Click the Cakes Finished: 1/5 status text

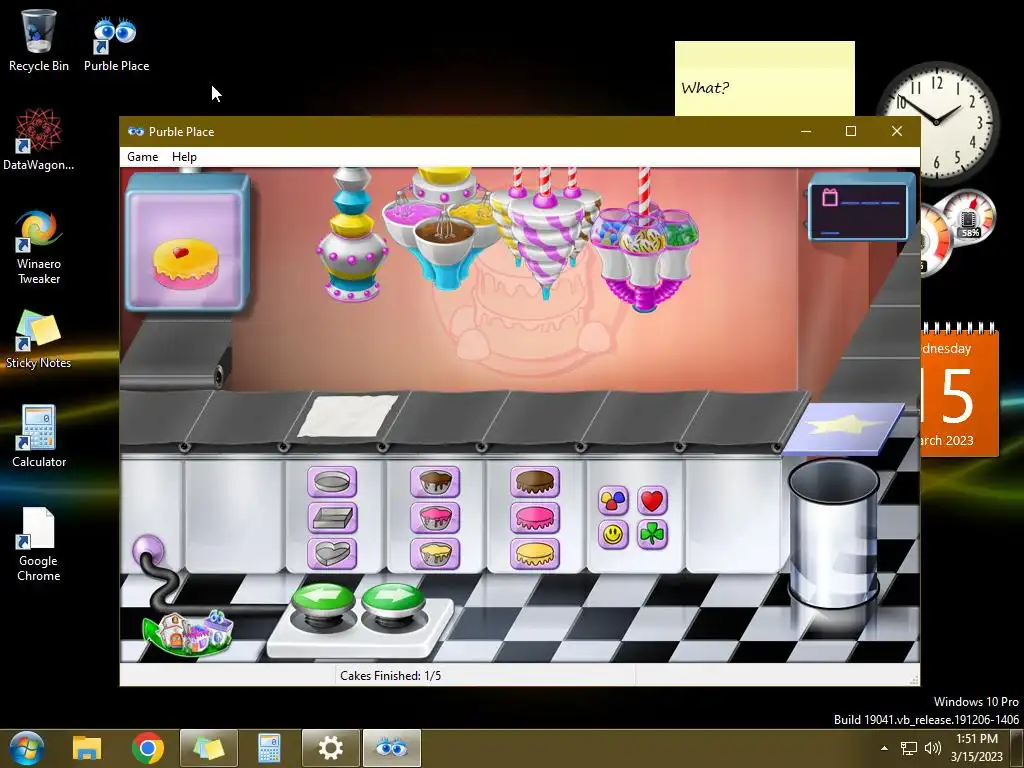(391, 676)
